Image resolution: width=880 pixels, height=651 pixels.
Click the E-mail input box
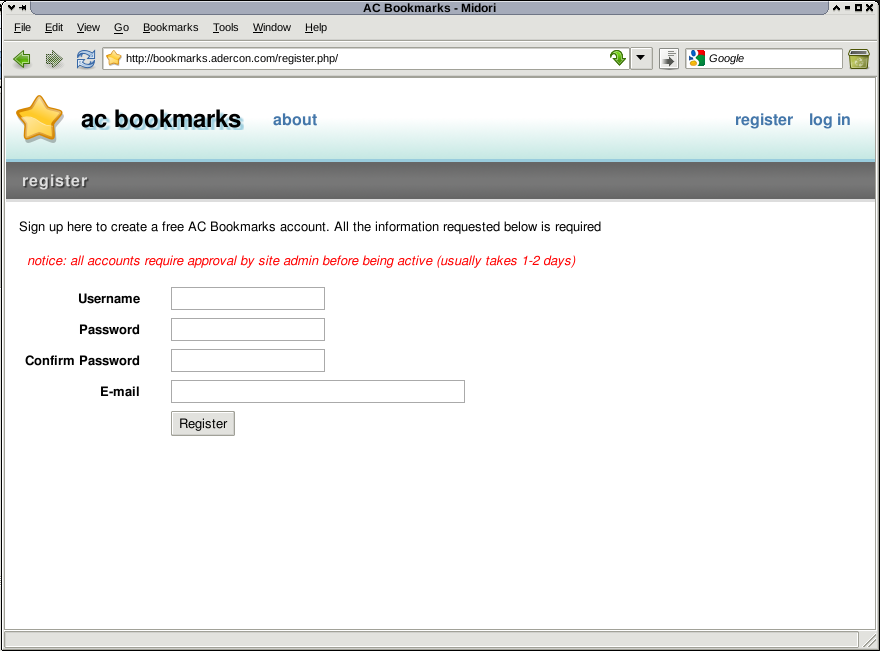click(x=317, y=391)
